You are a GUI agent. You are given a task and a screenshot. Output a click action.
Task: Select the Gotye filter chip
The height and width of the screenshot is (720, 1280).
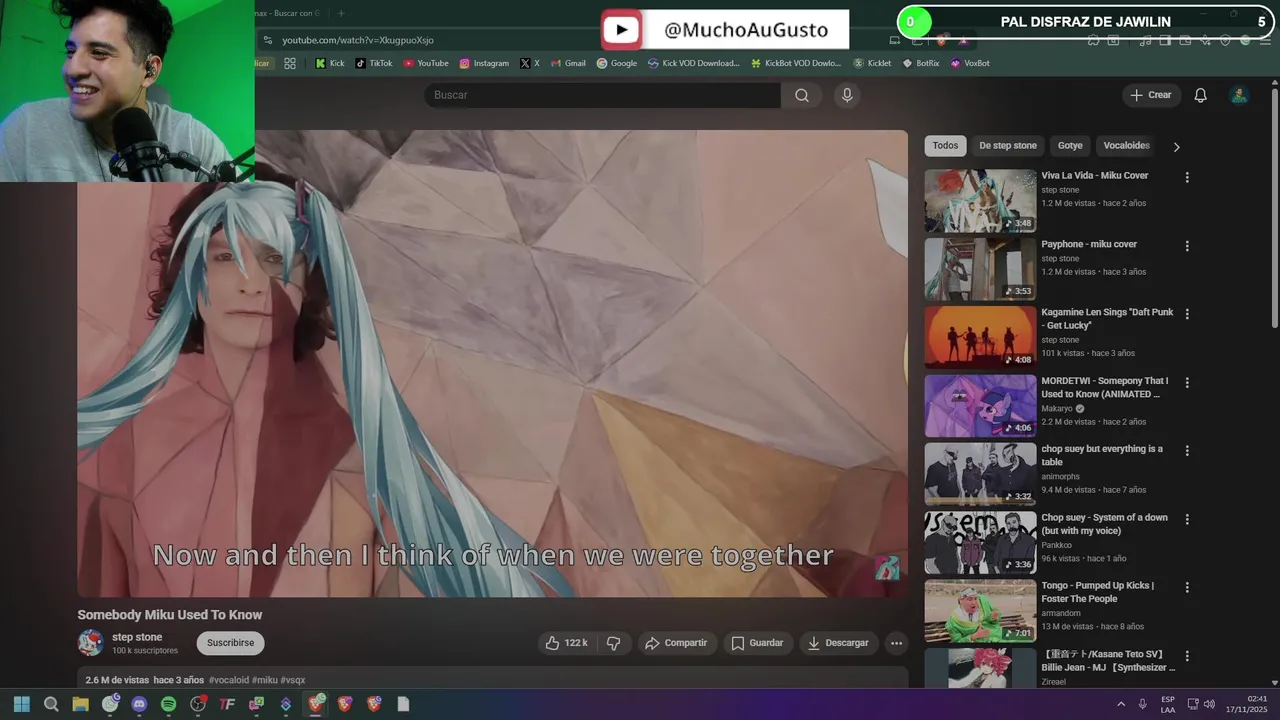tap(1070, 146)
